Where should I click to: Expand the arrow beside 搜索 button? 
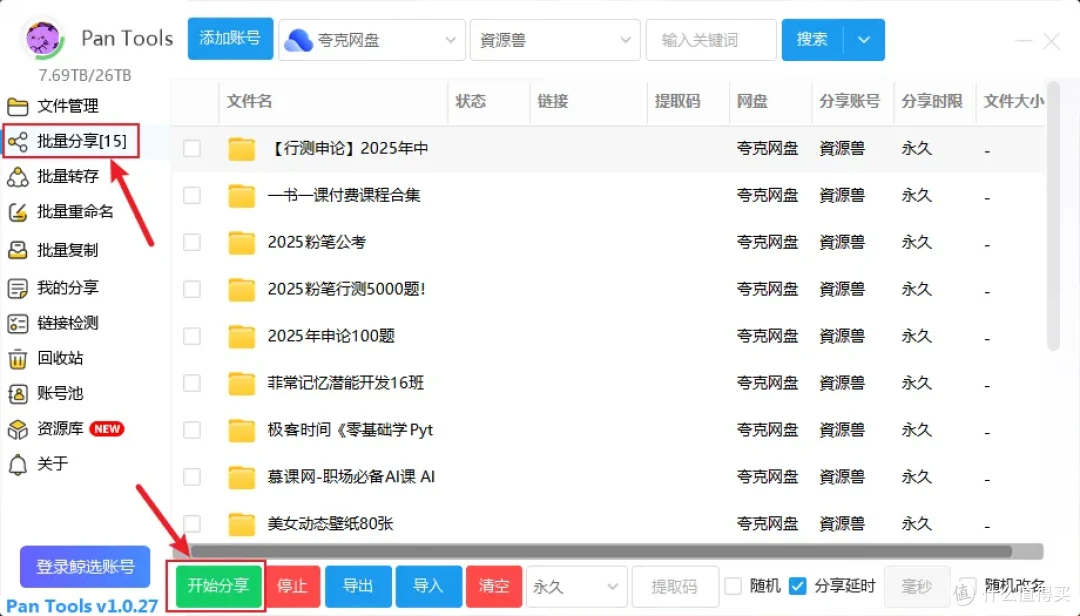pos(864,40)
